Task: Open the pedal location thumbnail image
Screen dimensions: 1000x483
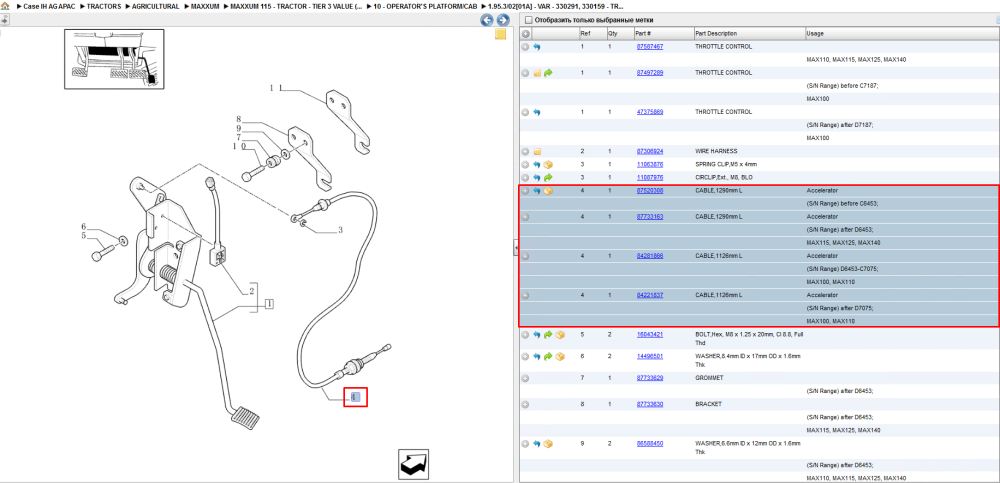Action: point(114,59)
